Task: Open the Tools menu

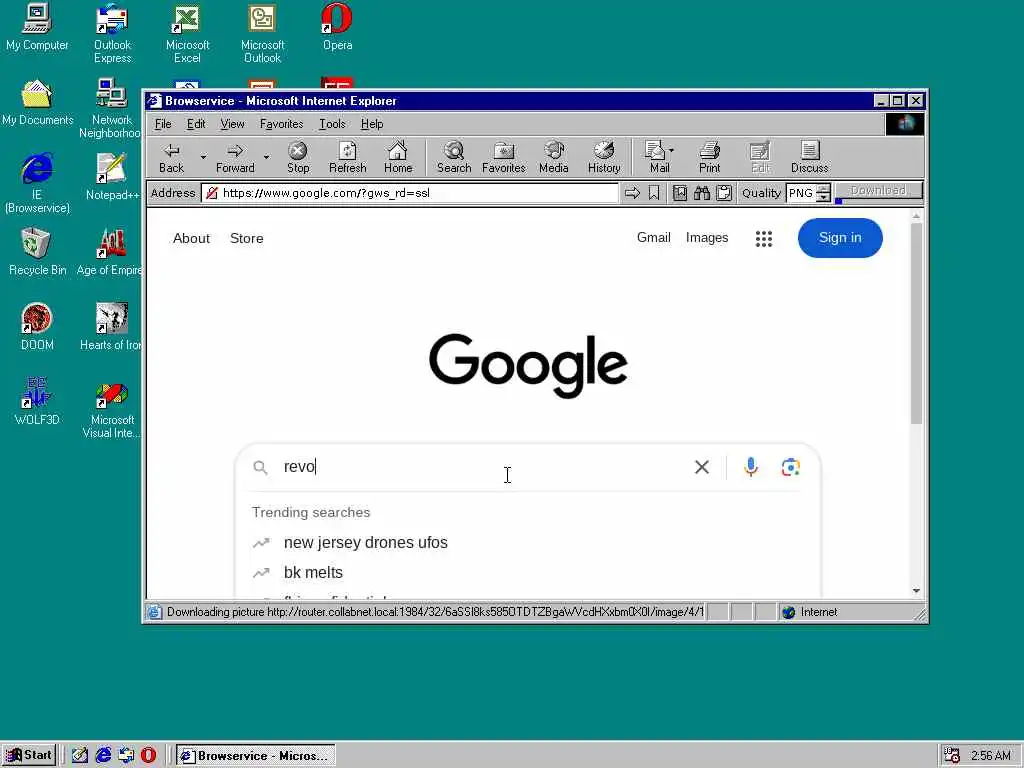Action: coord(332,124)
